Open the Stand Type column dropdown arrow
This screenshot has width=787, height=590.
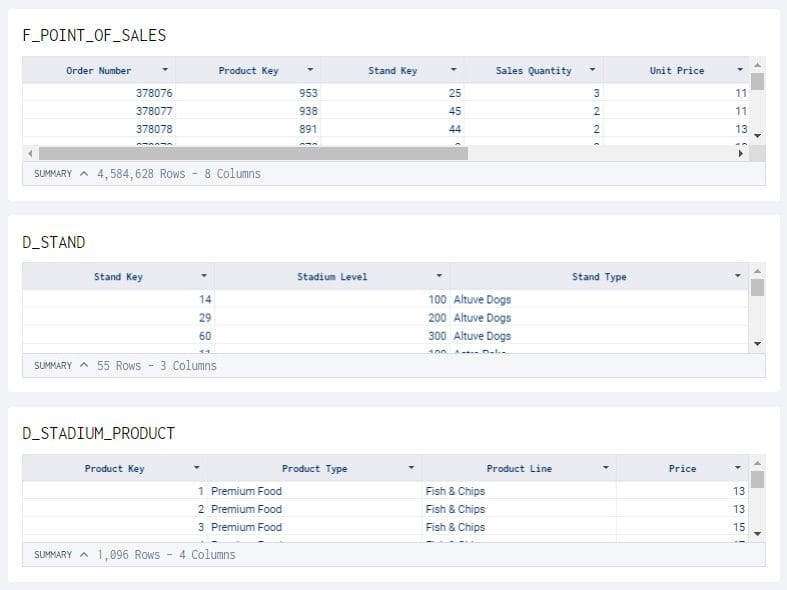pyautogui.click(x=737, y=276)
